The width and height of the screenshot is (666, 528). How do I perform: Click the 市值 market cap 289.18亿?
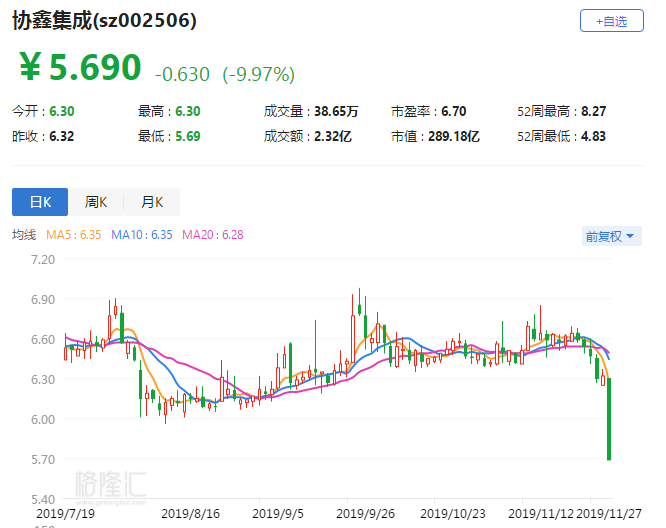pos(454,136)
